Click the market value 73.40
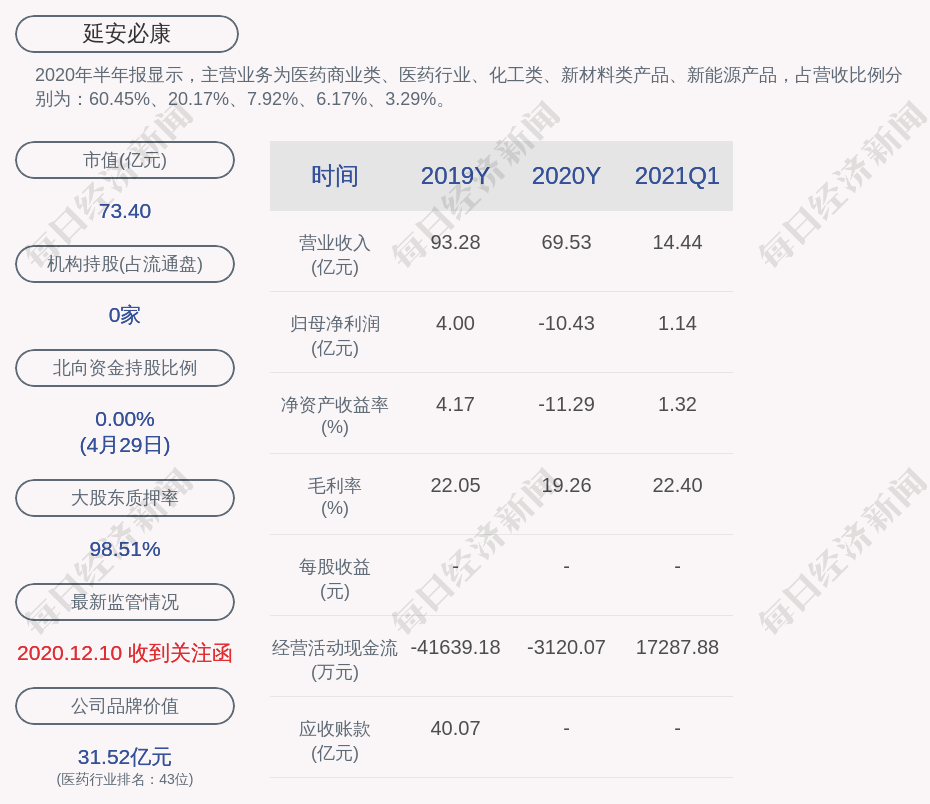 pyautogui.click(x=125, y=211)
